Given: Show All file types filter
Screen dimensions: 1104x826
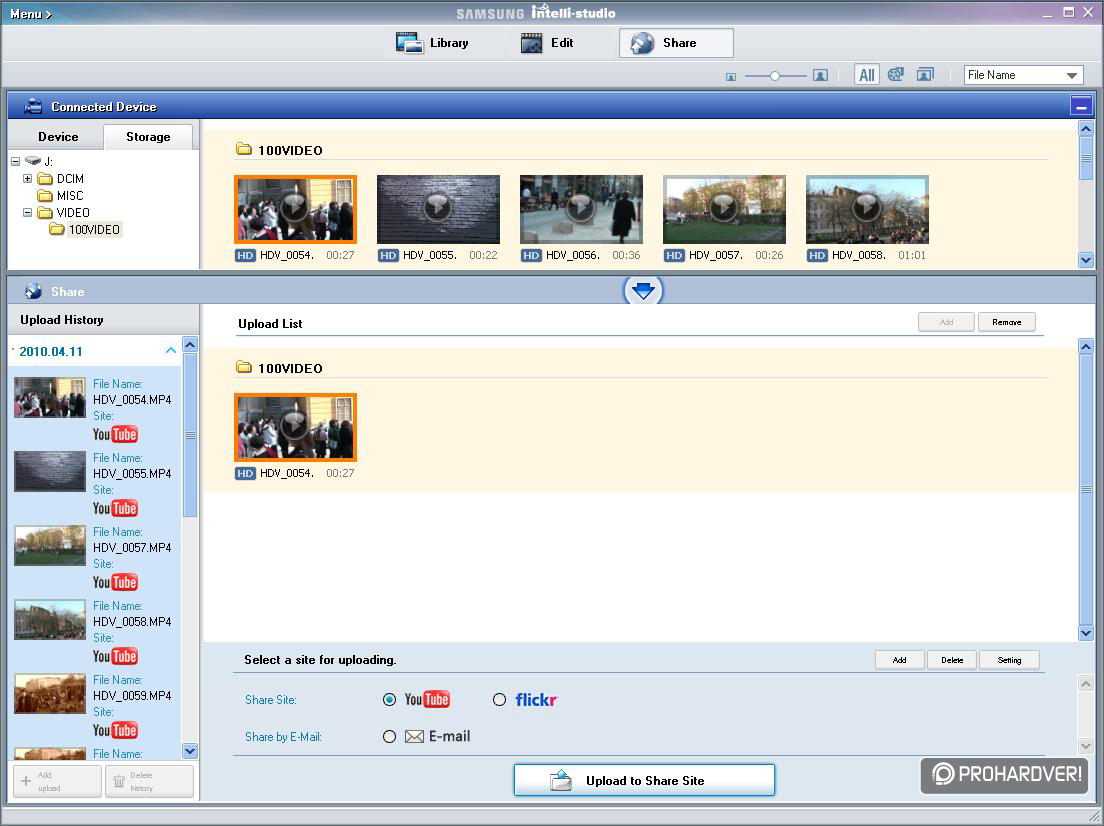Looking at the screenshot, I should 867,75.
